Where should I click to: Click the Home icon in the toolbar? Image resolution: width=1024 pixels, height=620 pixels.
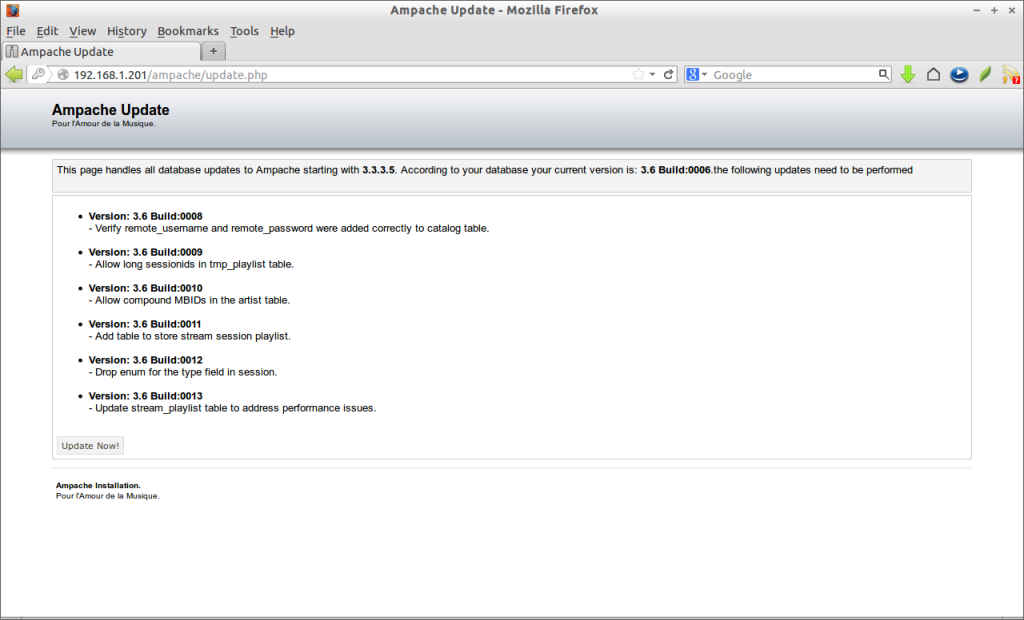(x=933, y=74)
